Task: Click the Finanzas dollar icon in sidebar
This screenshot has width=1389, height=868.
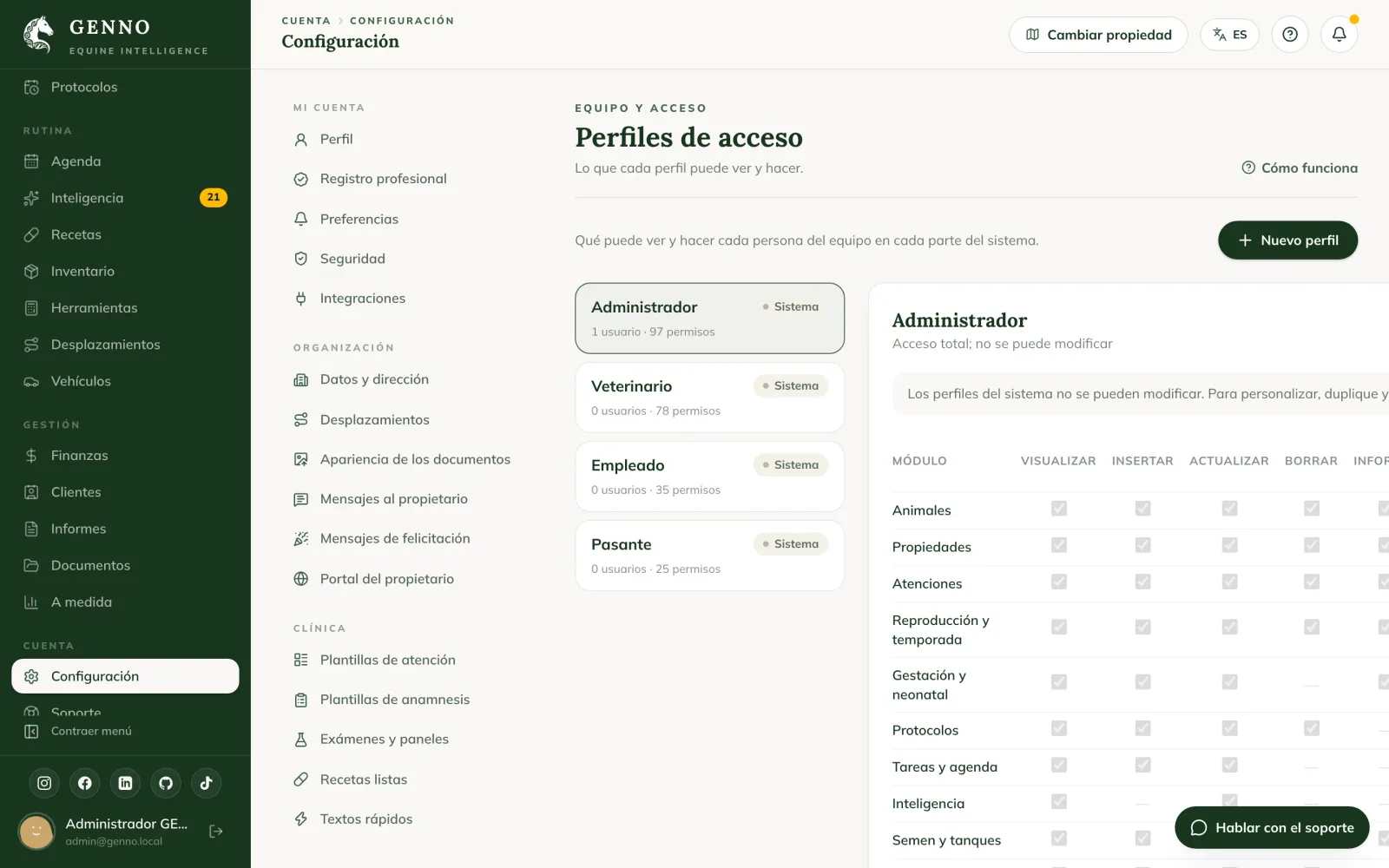Action: [x=31, y=456]
